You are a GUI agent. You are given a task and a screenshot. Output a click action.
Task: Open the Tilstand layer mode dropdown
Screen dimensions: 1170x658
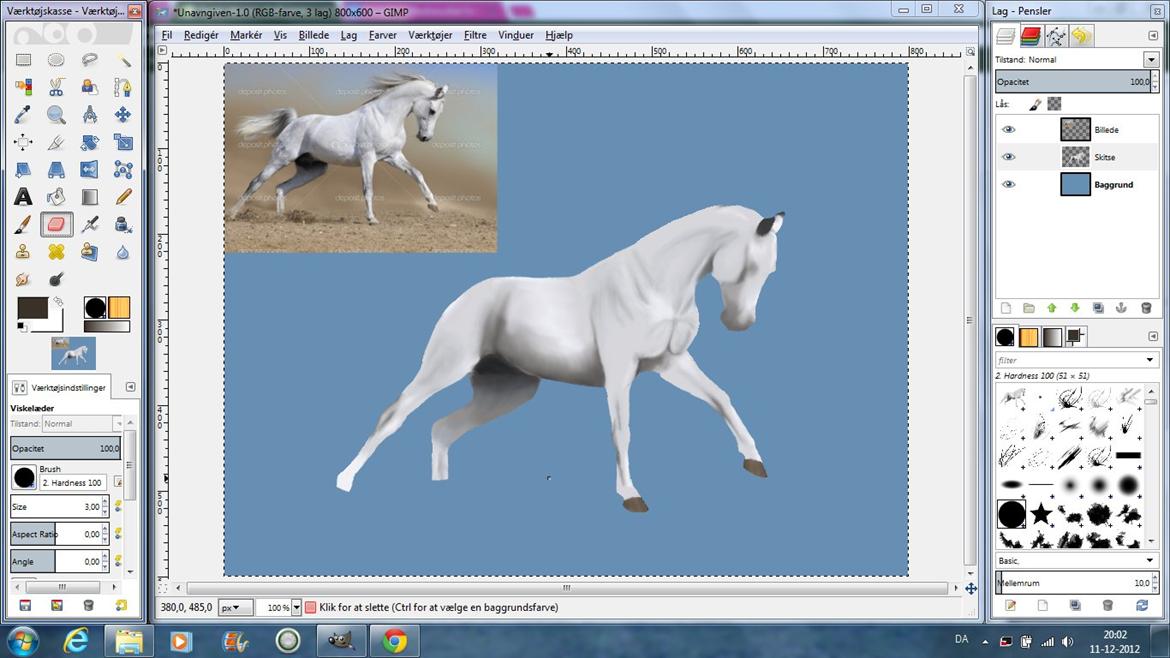point(1151,60)
